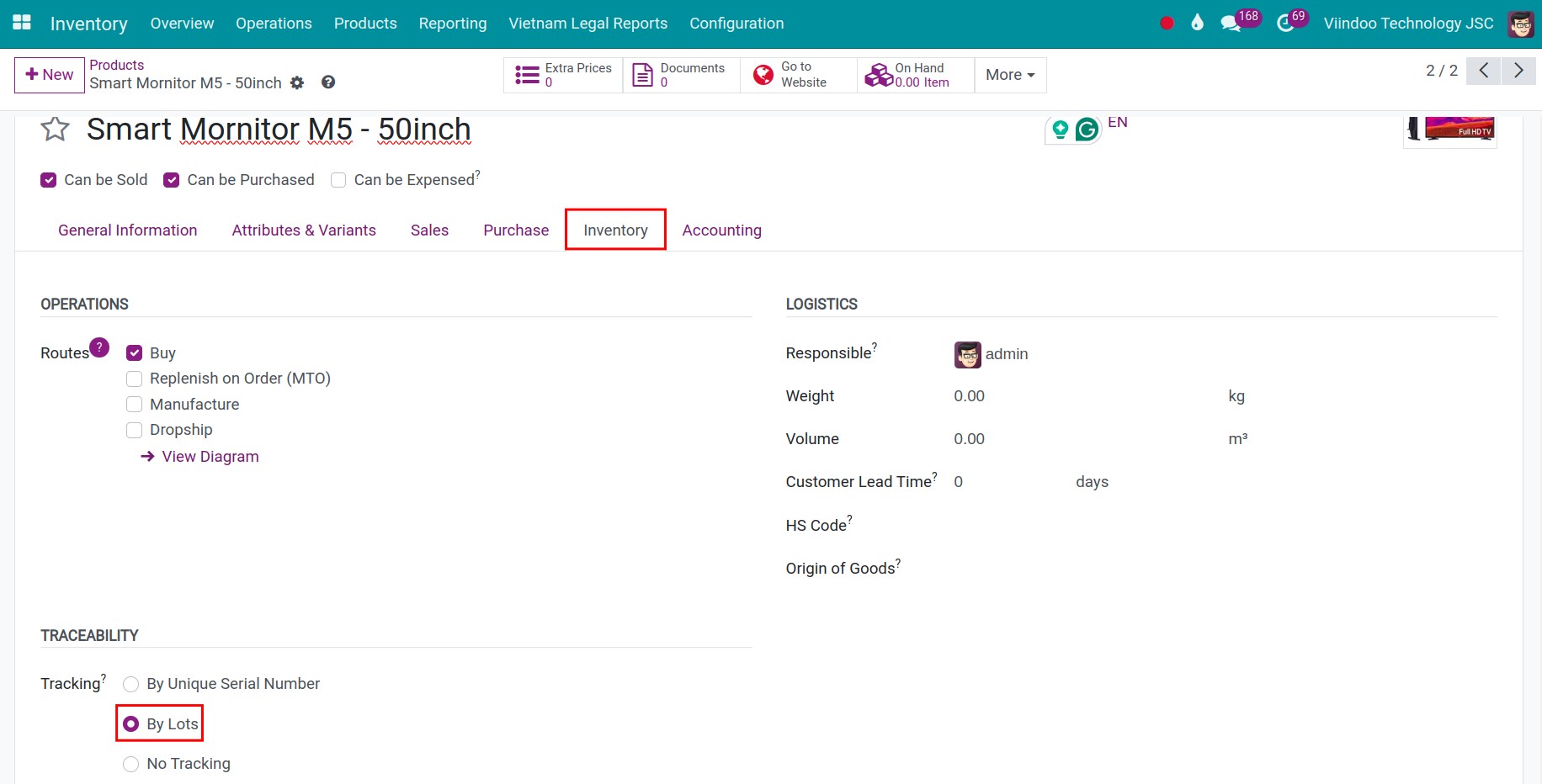Edit the Volume value field
1542x784 pixels.
pyautogui.click(x=1086, y=439)
